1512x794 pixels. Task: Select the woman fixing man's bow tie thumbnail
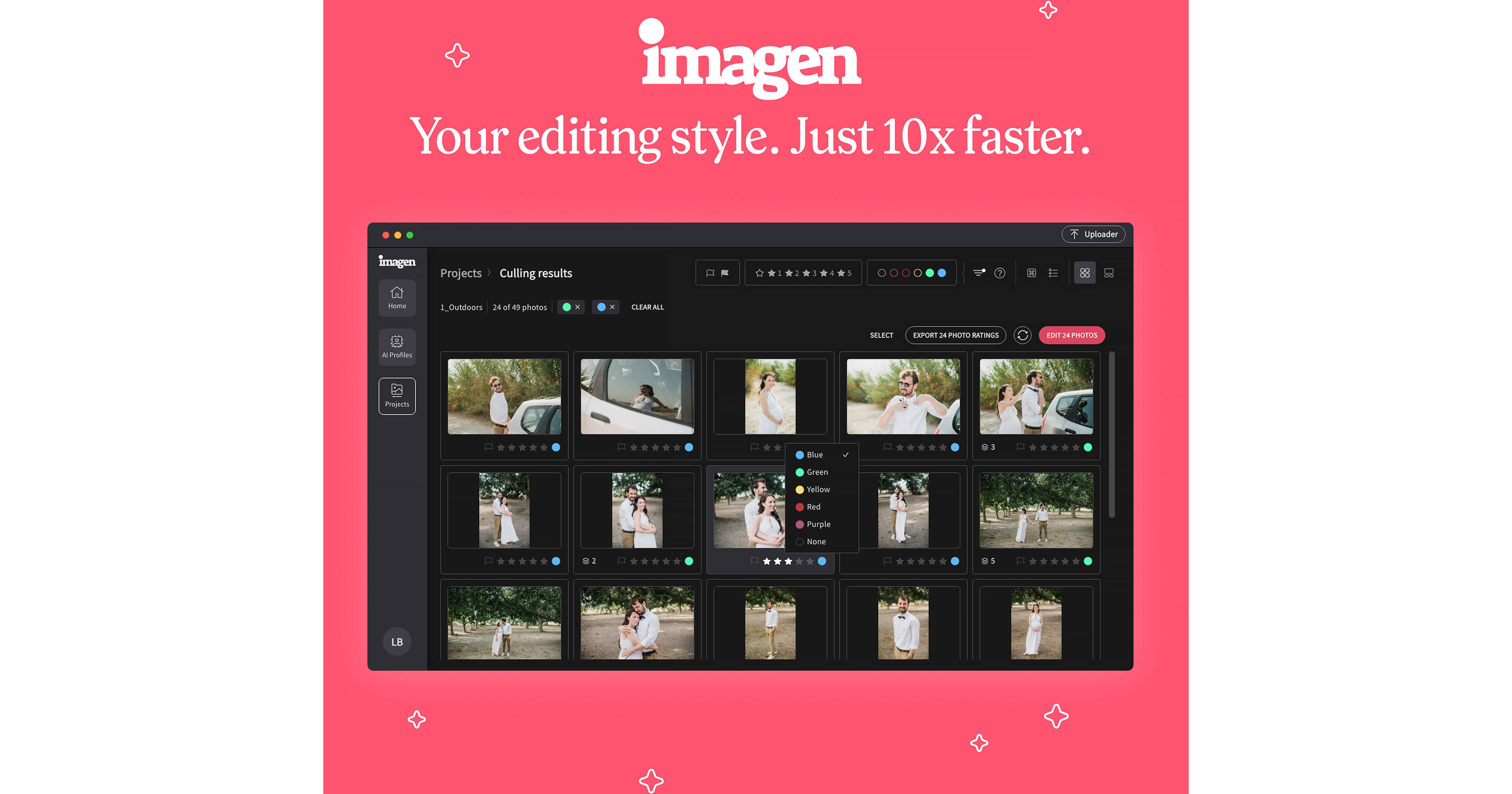[x=1037, y=397]
